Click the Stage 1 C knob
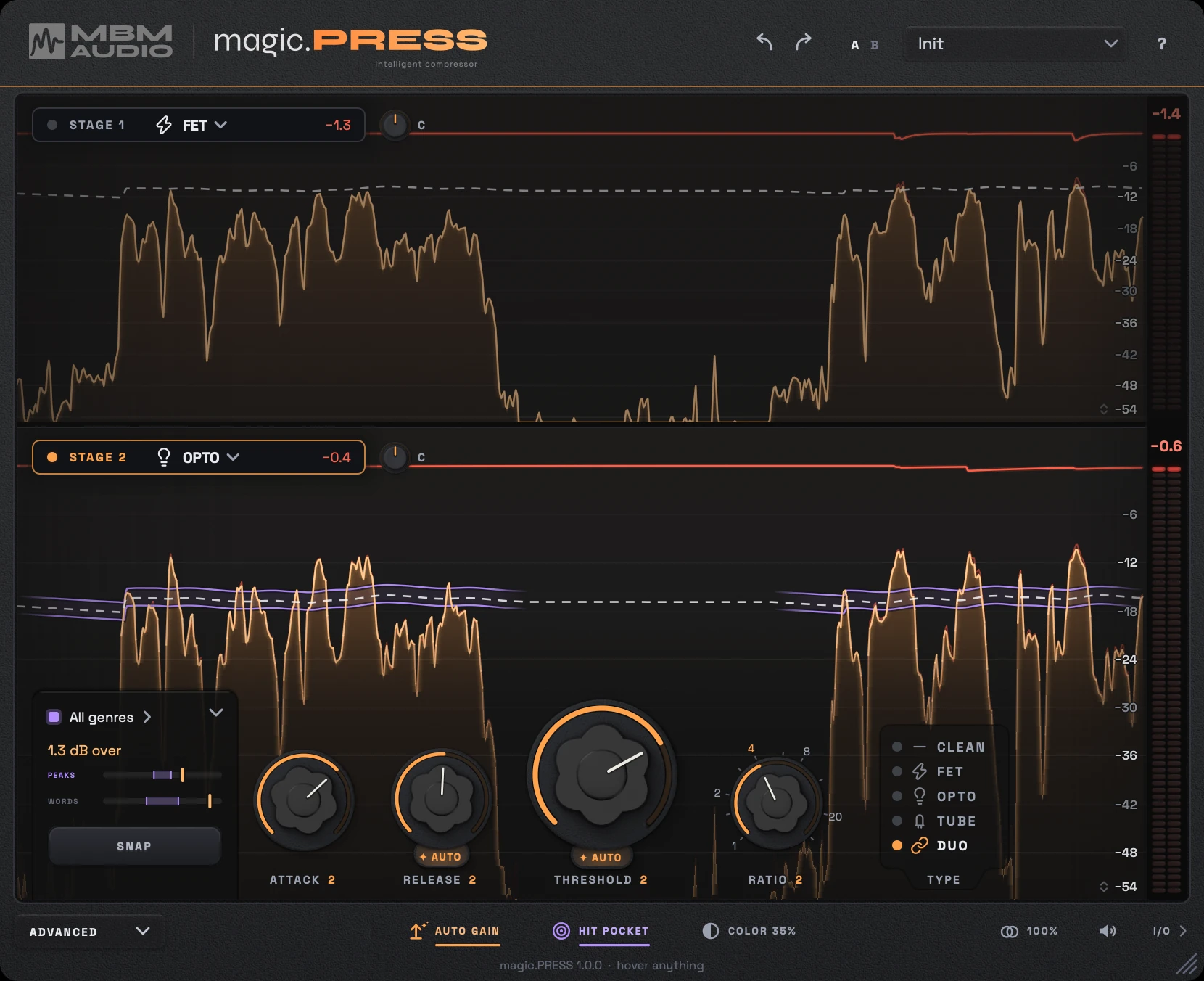Image resolution: width=1204 pixels, height=981 pixels. pos(395,125)
